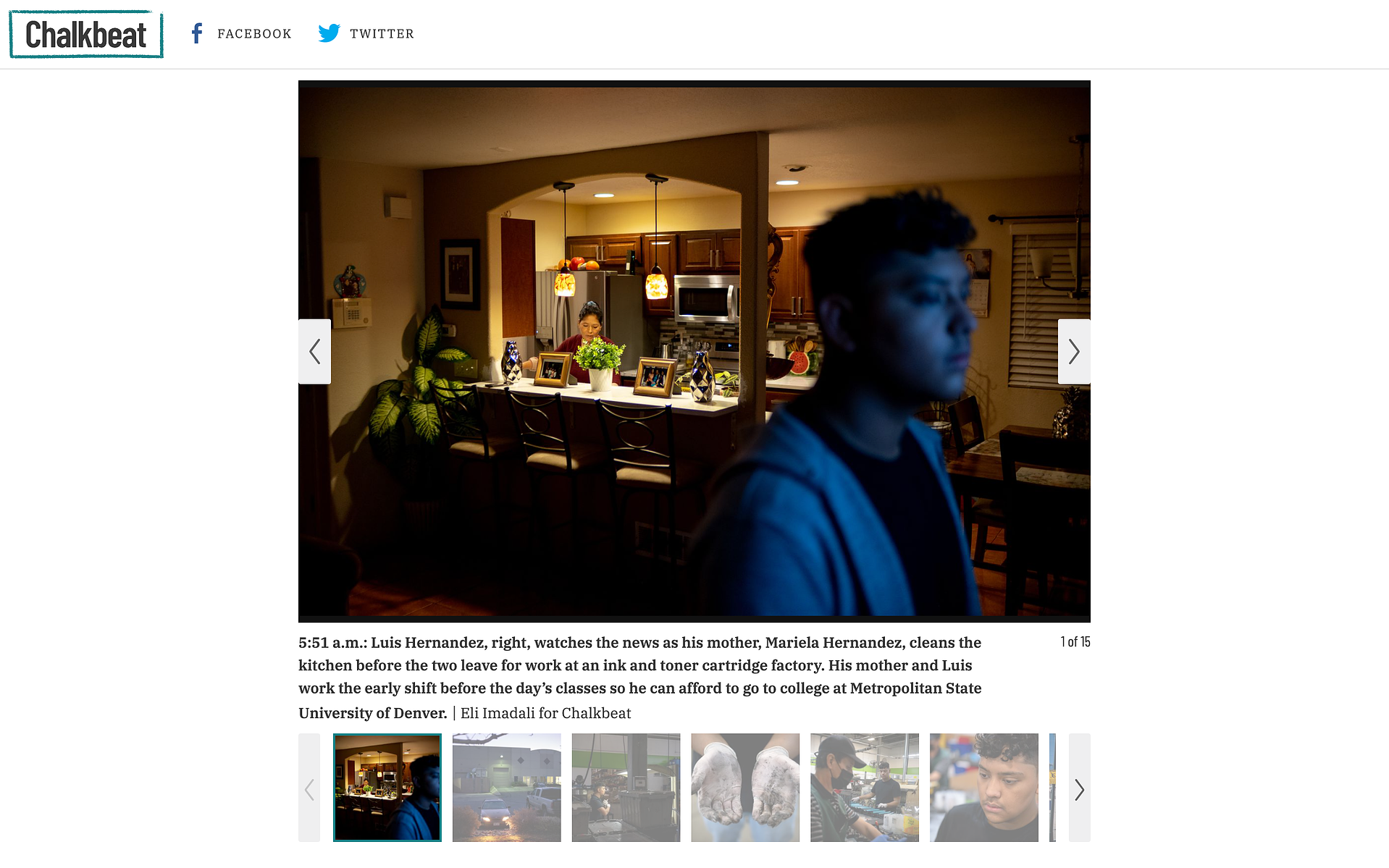
Task: Select the masked workers thumbnail
Action: click(x=865, y=788)
